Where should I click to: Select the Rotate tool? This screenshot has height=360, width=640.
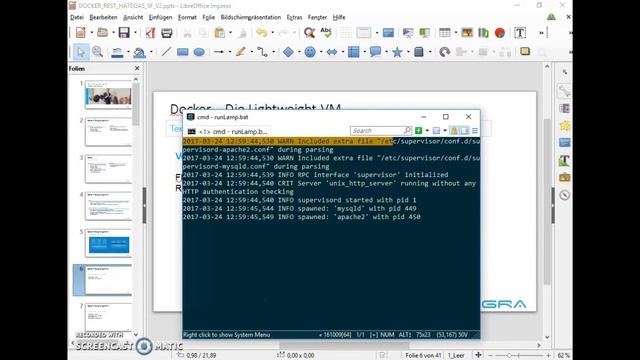pos(445,52)
